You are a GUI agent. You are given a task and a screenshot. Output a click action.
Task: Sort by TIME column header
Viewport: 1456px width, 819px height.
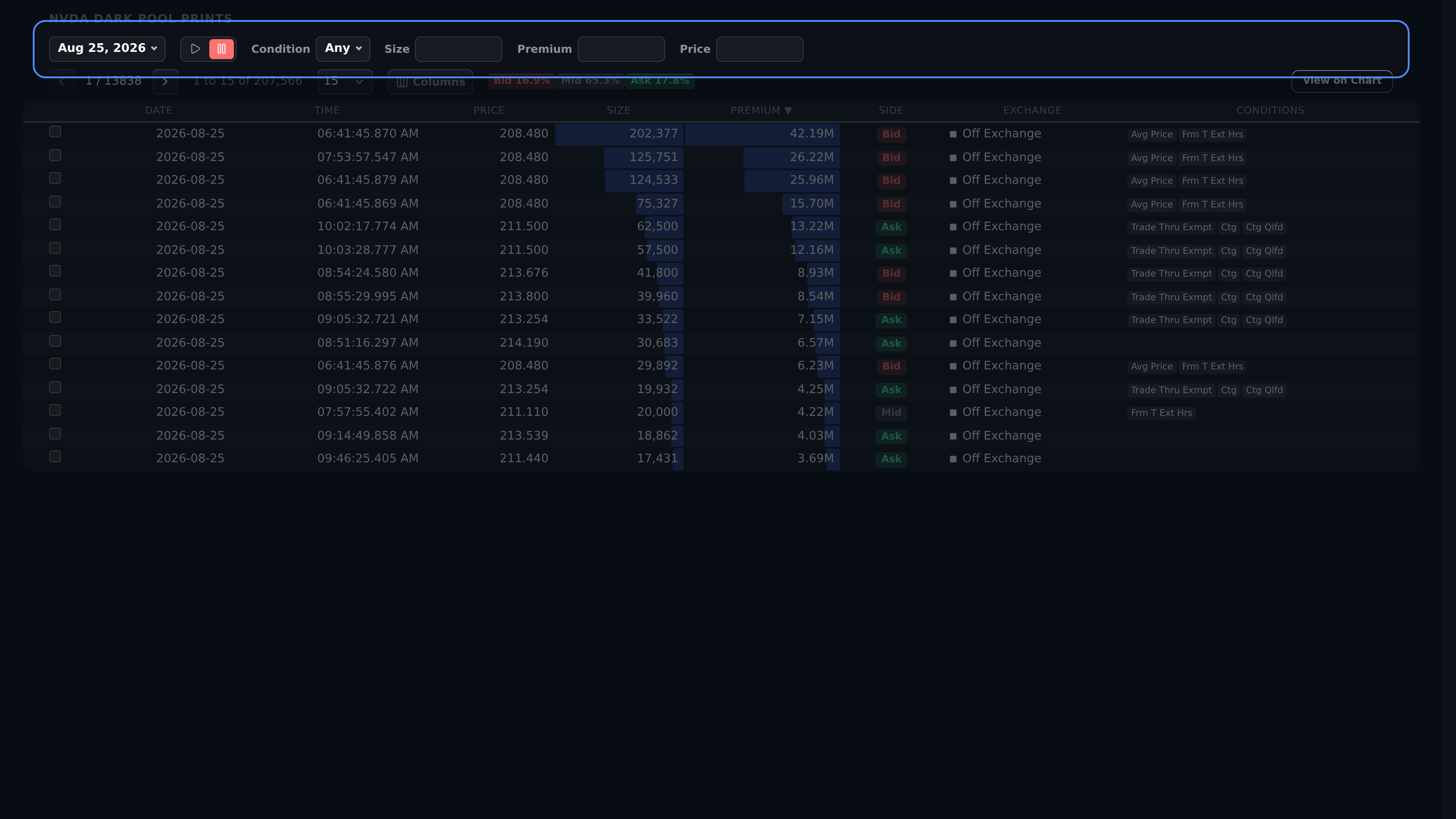point(327,110)
